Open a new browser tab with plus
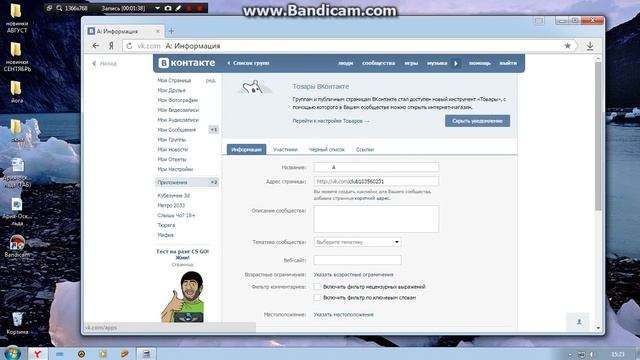The height and width of the screenshot is (360, 640). coord(171,31)
